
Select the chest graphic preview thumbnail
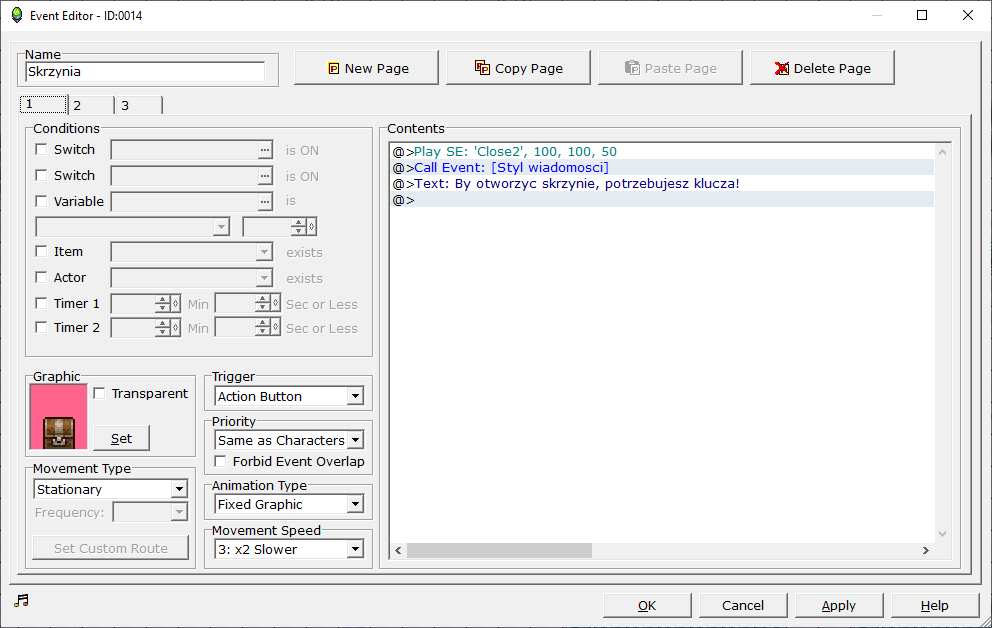point(59,417)
